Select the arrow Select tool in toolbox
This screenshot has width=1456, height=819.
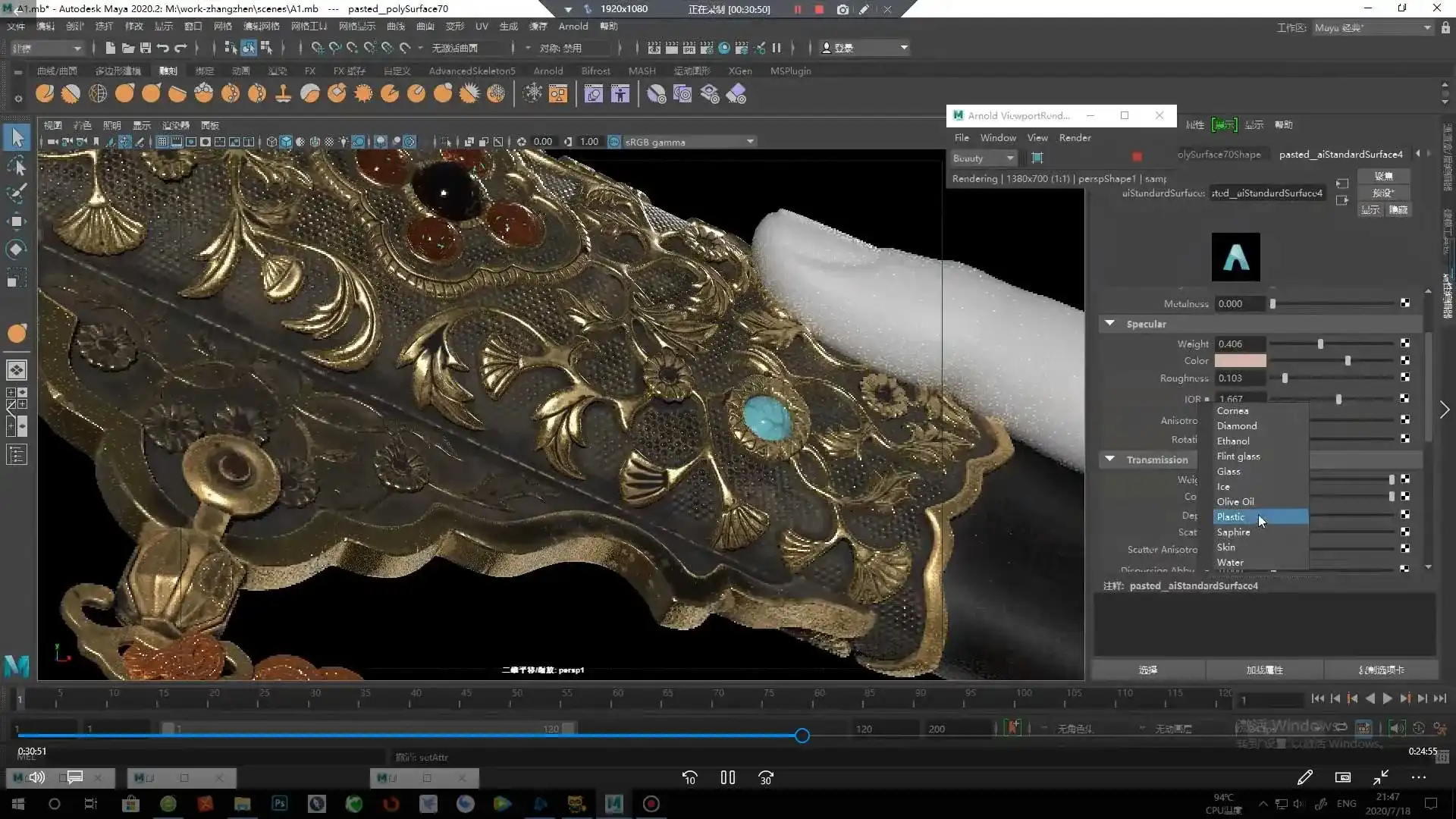tap(17, 138)
